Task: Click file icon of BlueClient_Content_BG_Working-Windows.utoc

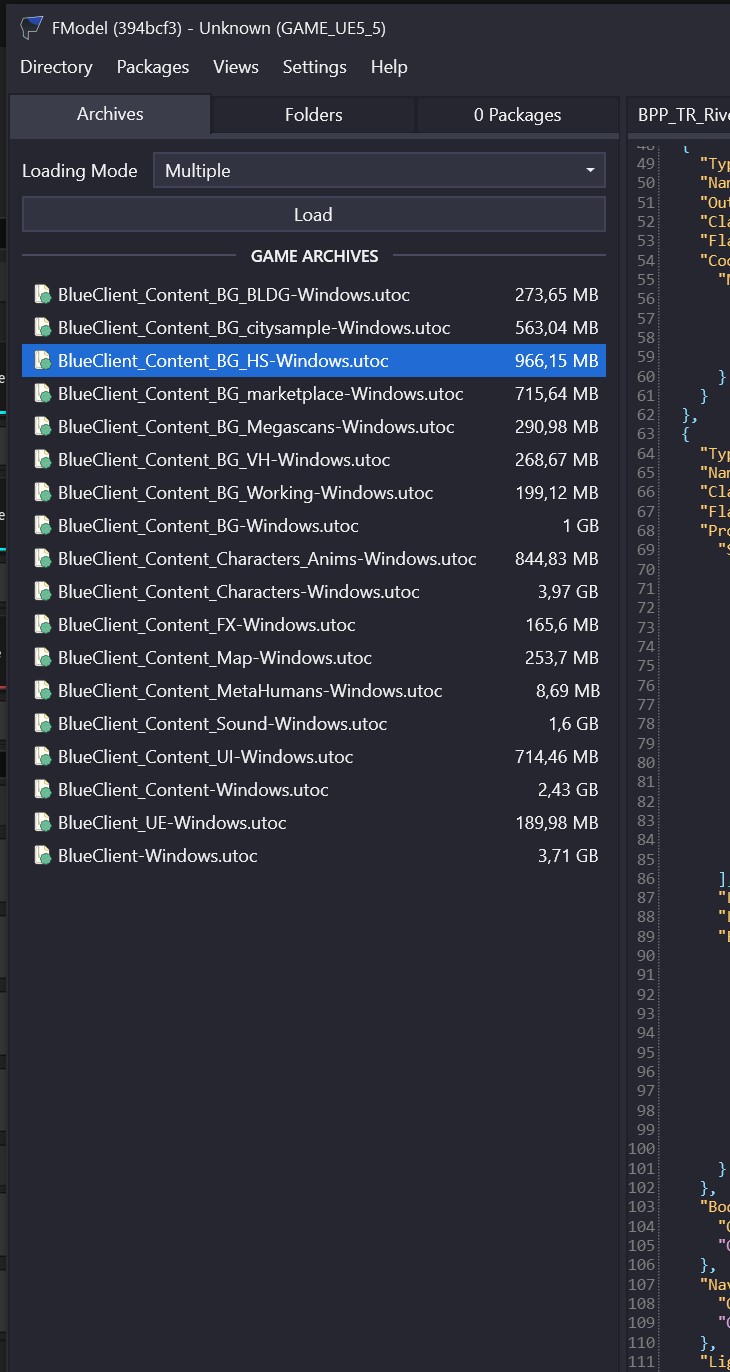Action: click(42, 493)
